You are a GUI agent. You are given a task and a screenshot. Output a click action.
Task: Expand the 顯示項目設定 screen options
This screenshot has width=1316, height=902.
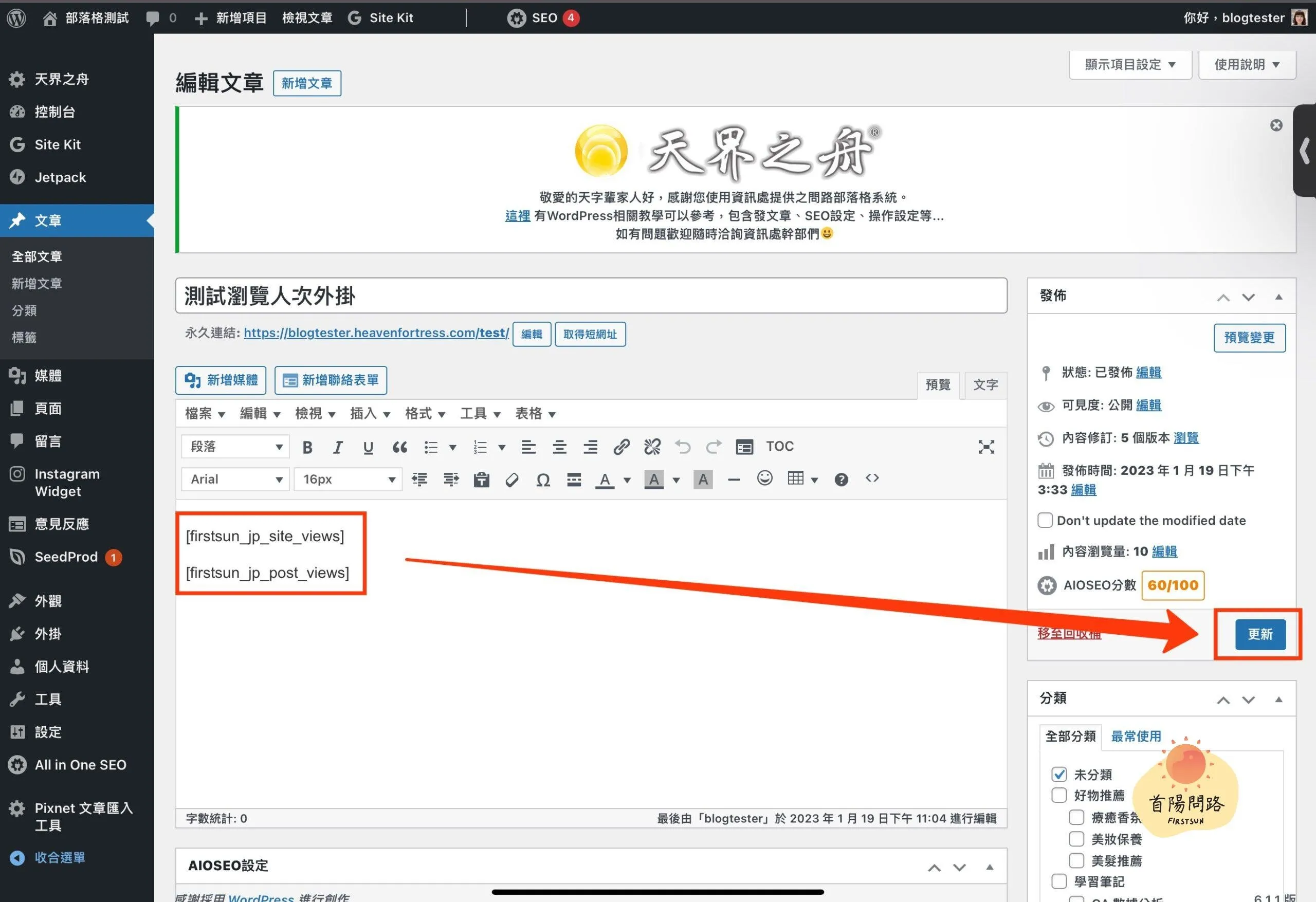1130,65
